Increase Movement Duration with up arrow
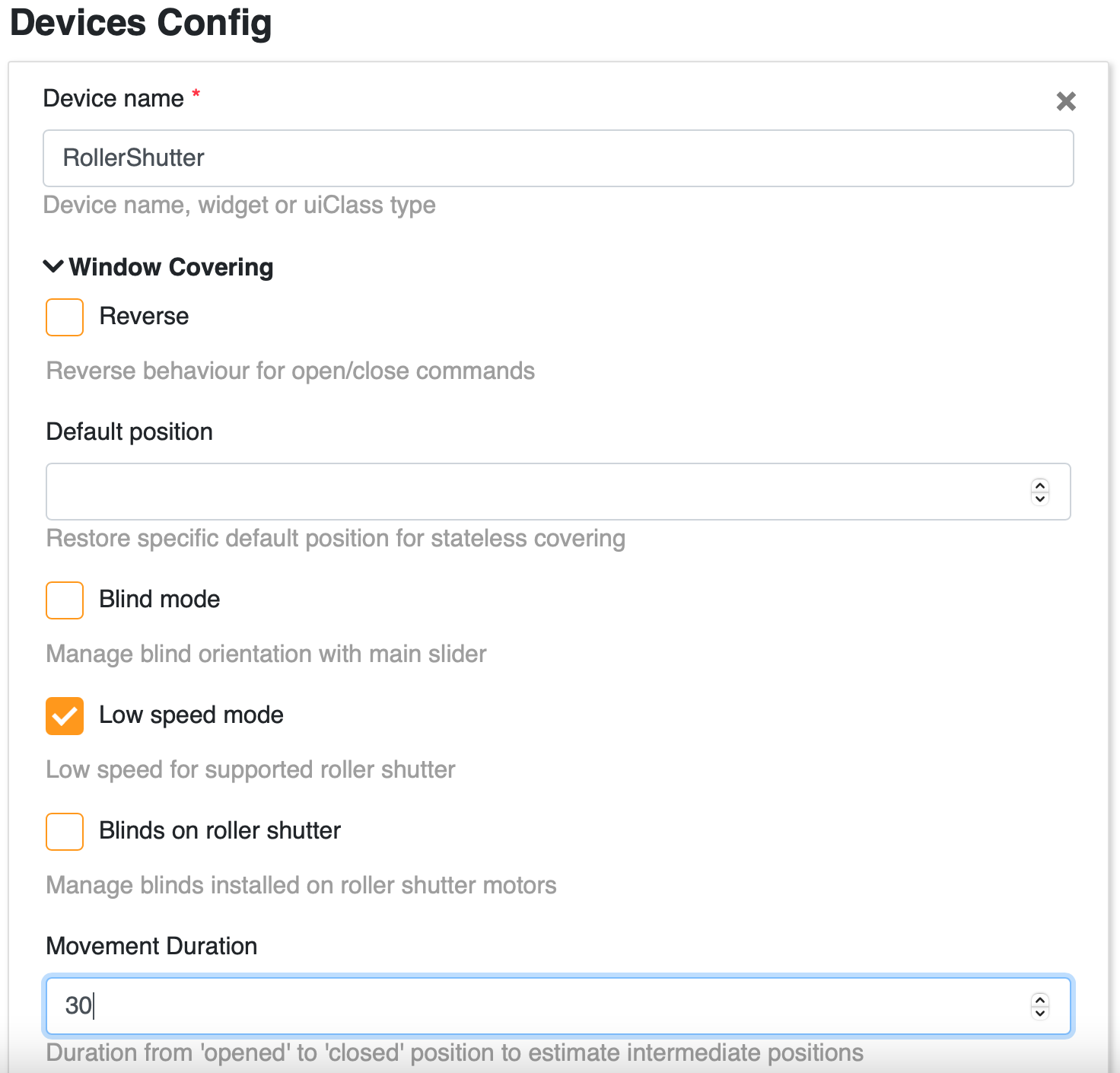 point(1040,1000)
